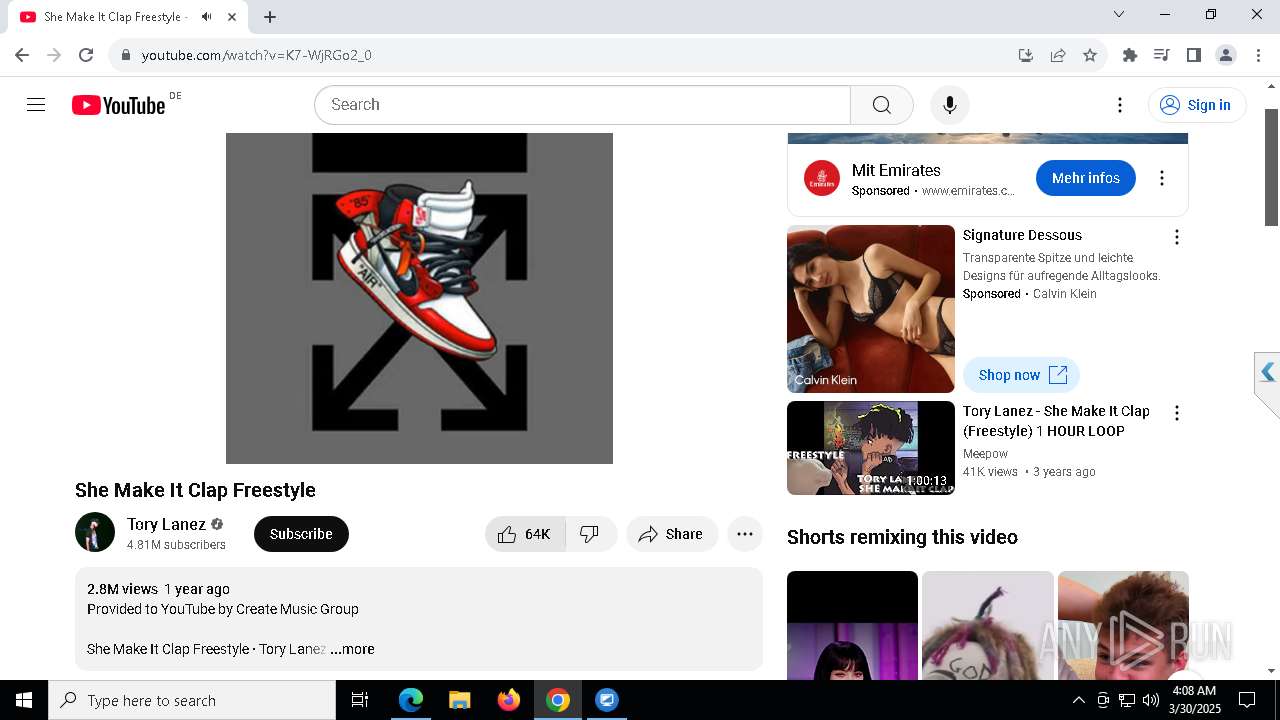
Task: Open the YouTube guide hamburger menu
Action: pyautogui.click(x=36, y=105)
